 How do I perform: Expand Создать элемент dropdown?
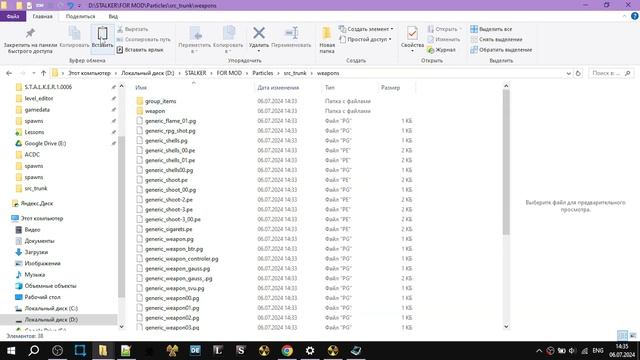[x=366, y=29]
